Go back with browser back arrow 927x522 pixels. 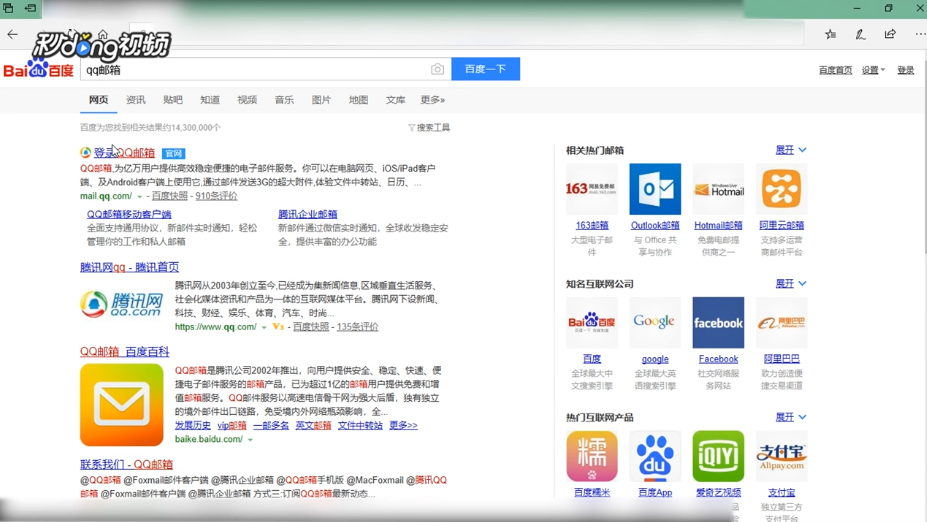(x=12, y=34)
